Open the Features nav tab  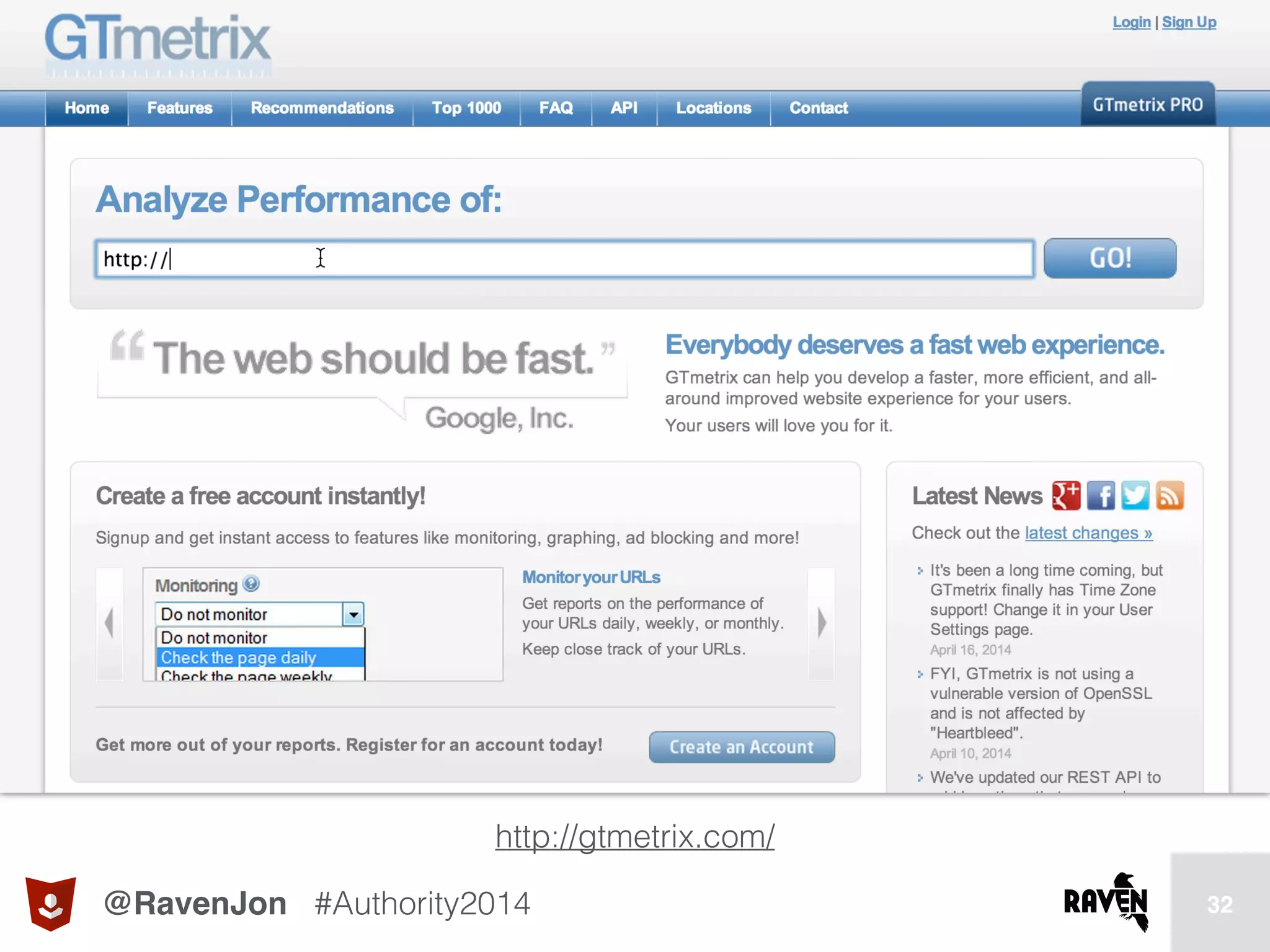pos(180,108)
